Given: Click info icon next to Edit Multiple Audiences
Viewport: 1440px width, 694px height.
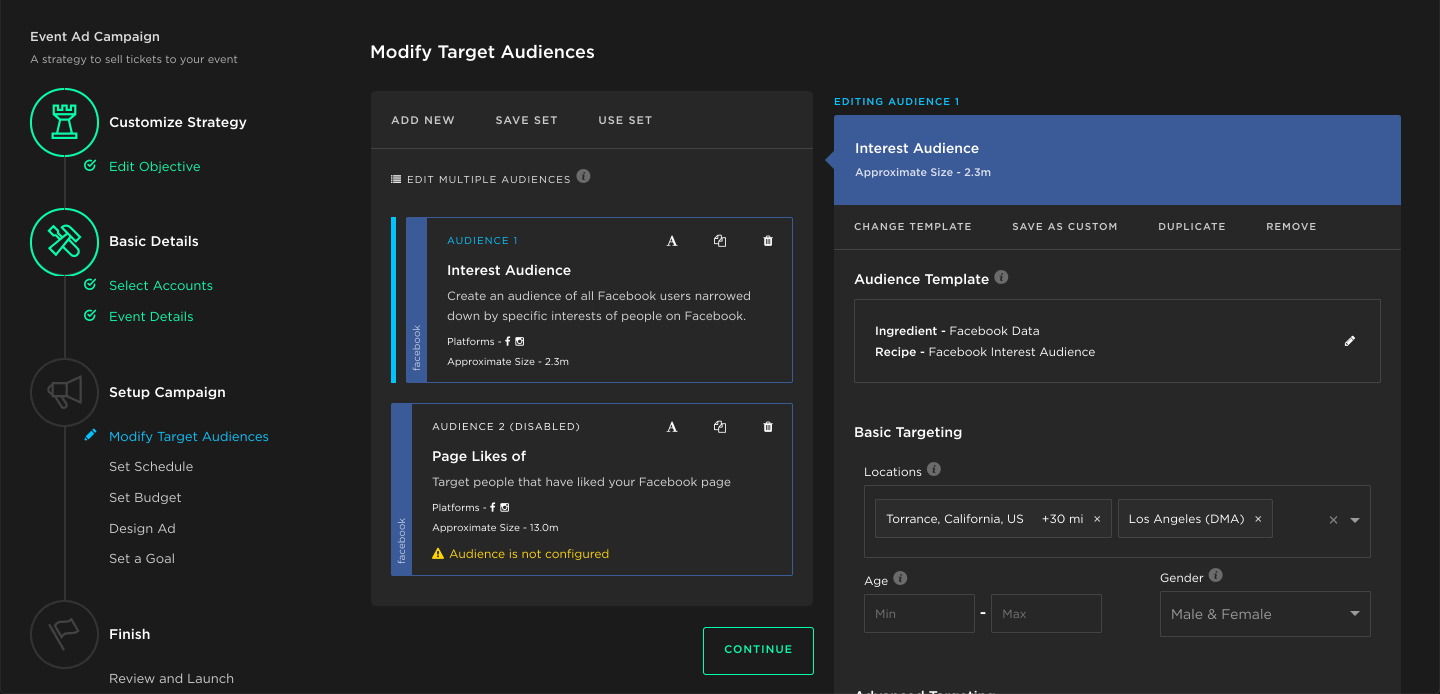Looking at the screenshot, I should [584, 177].
